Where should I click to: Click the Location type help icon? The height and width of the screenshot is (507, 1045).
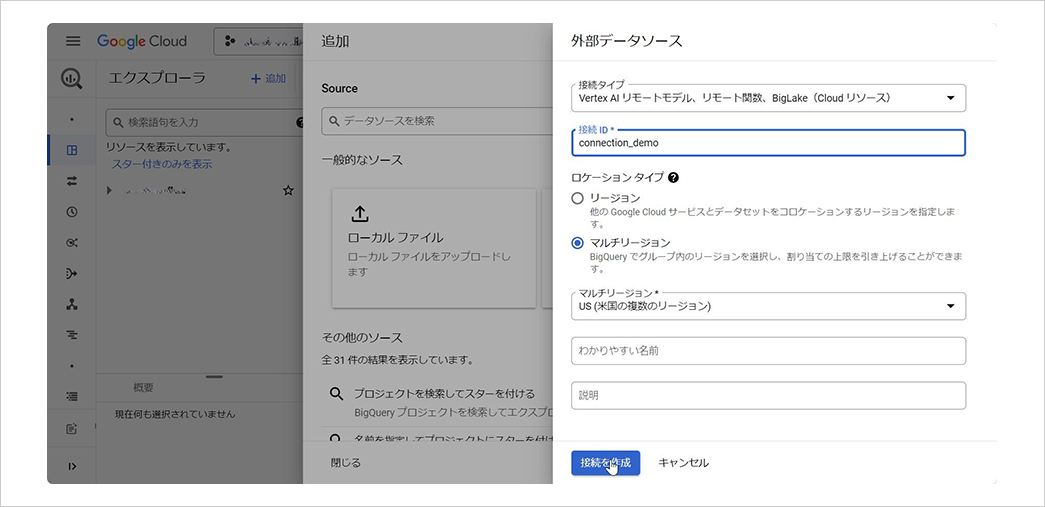click(x=673, y=177)
